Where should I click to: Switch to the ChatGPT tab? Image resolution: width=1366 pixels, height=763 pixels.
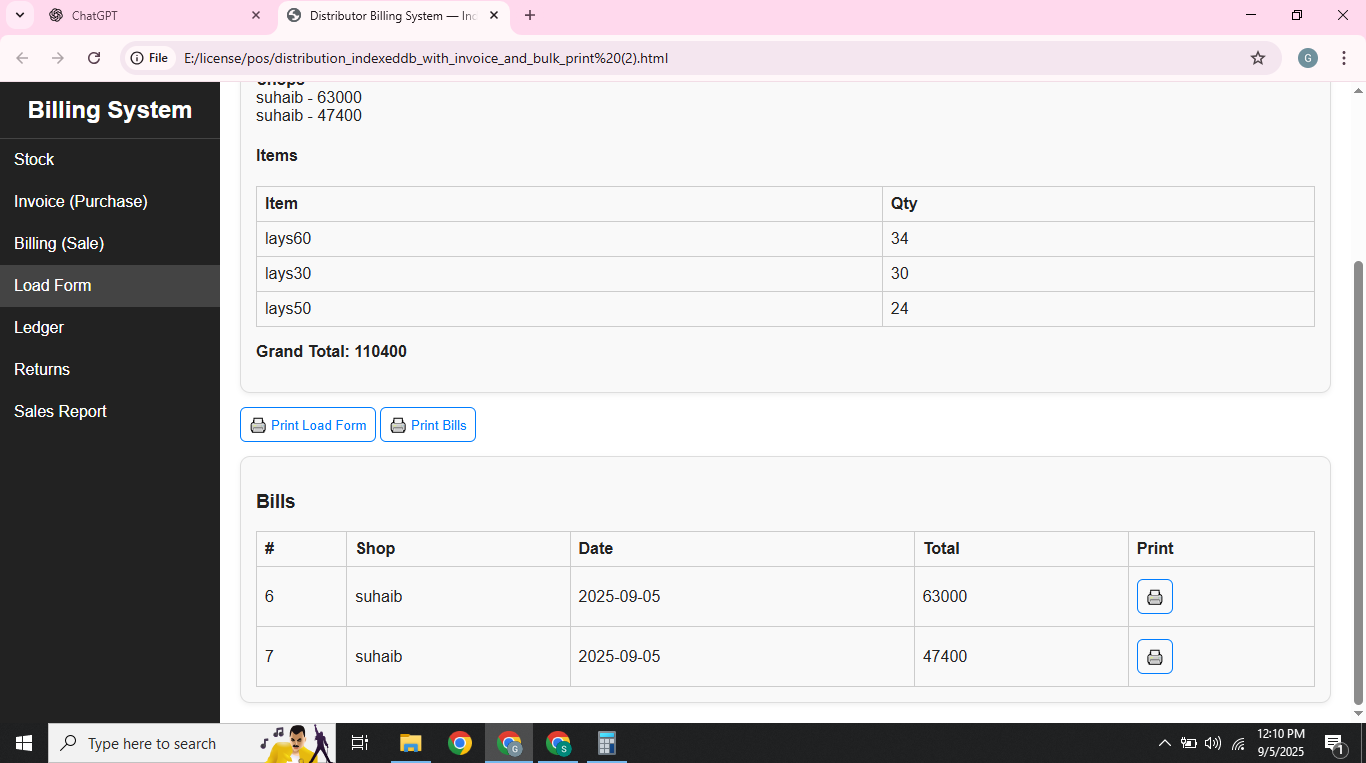click(x=150, y=15)
